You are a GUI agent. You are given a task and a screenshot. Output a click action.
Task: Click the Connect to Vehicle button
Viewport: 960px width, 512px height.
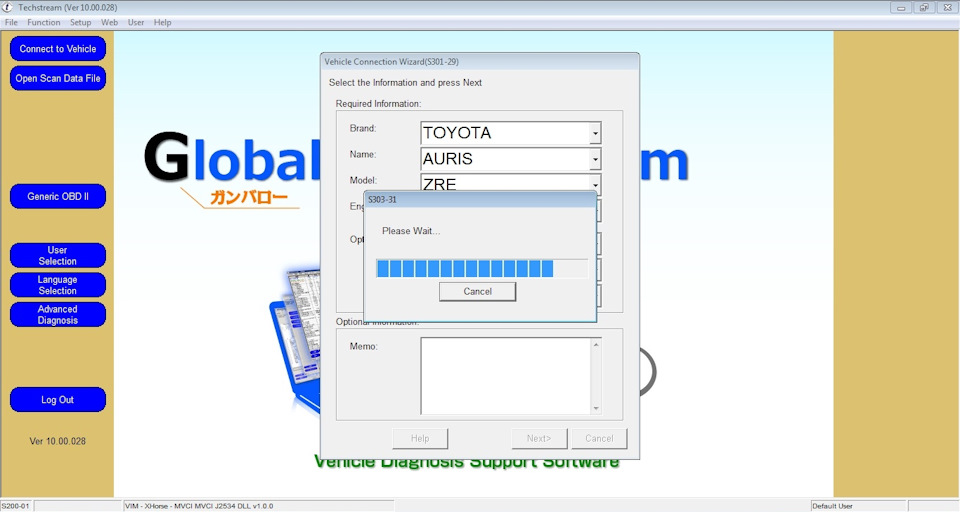coord(58,49)
